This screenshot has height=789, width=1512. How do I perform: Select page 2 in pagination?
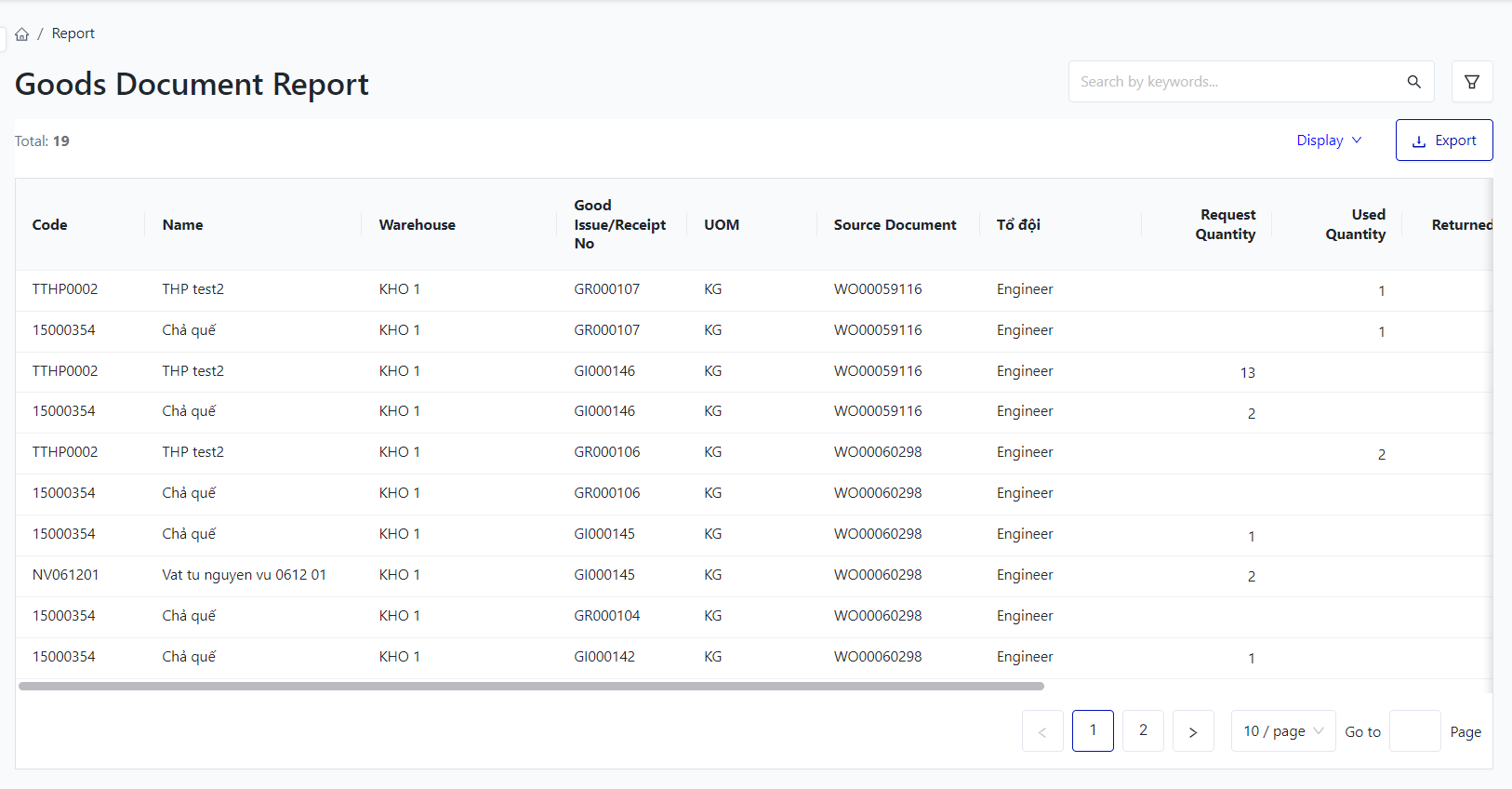(x=1143, y=731)
